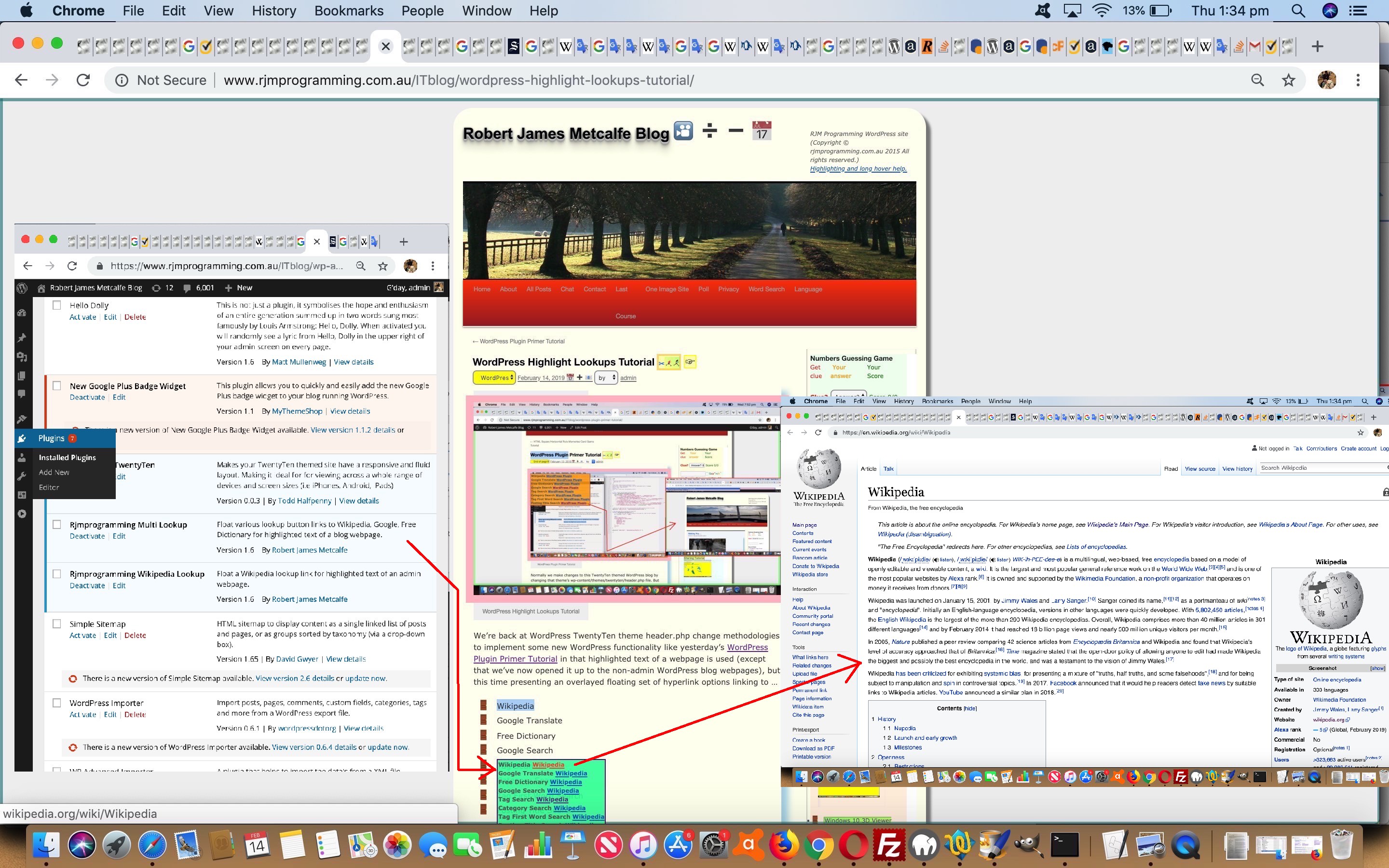Bookmark this page with the star icon

(1289, 81)
